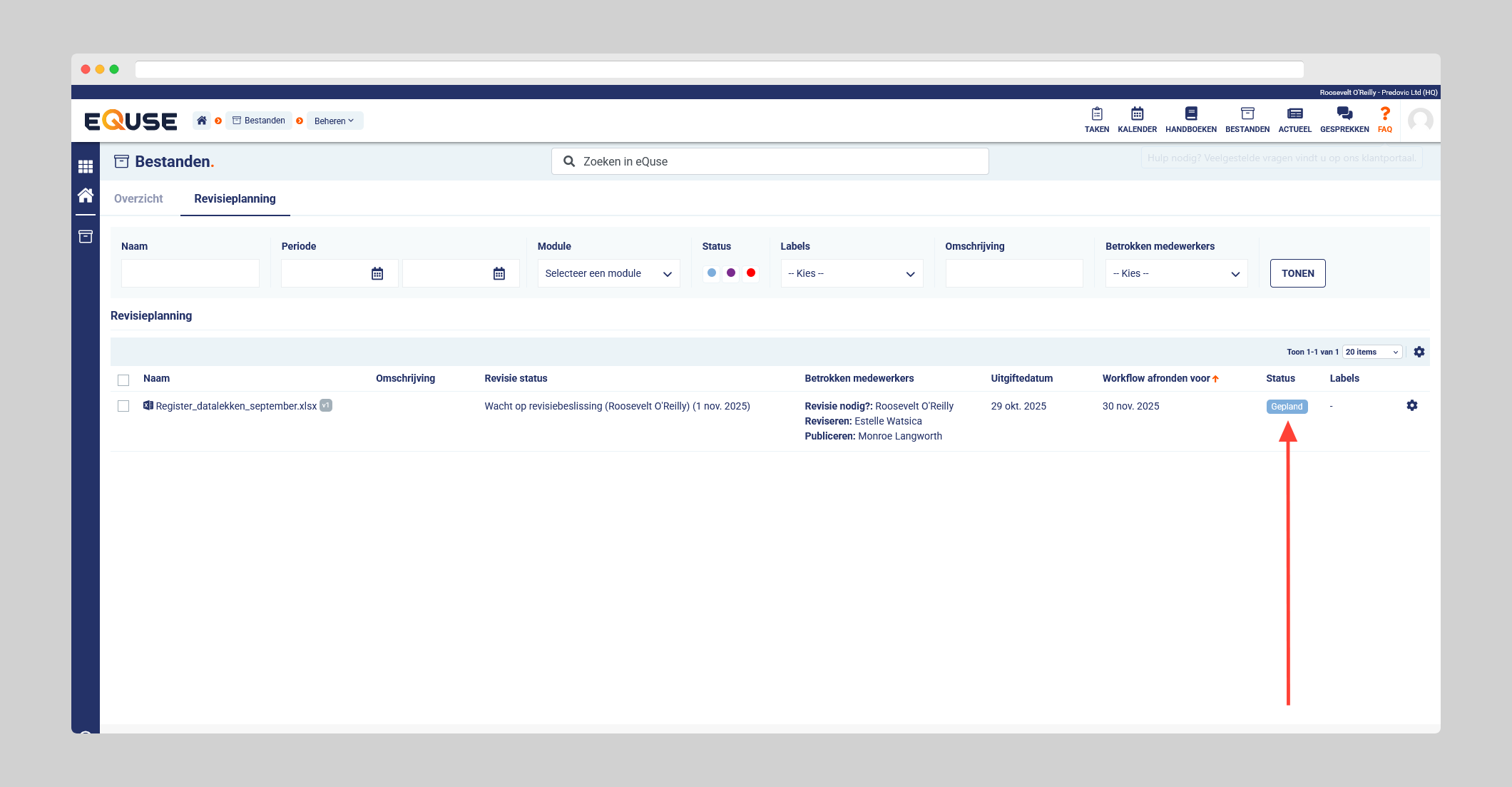Screen dimensions: 1512x787
Task: Open row actions gear for Register_datalekken_september.xlsx
Action: click(x=1411, y=405)
